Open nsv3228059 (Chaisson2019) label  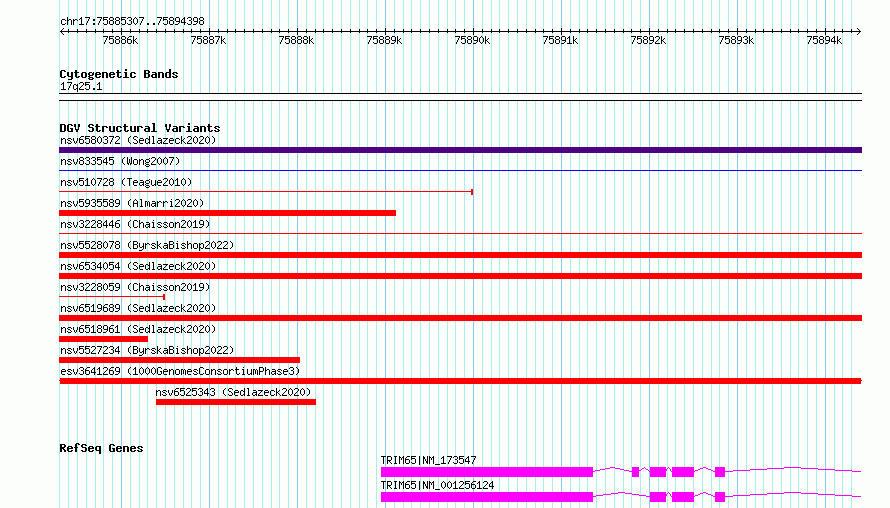click(x=135, y=287)
